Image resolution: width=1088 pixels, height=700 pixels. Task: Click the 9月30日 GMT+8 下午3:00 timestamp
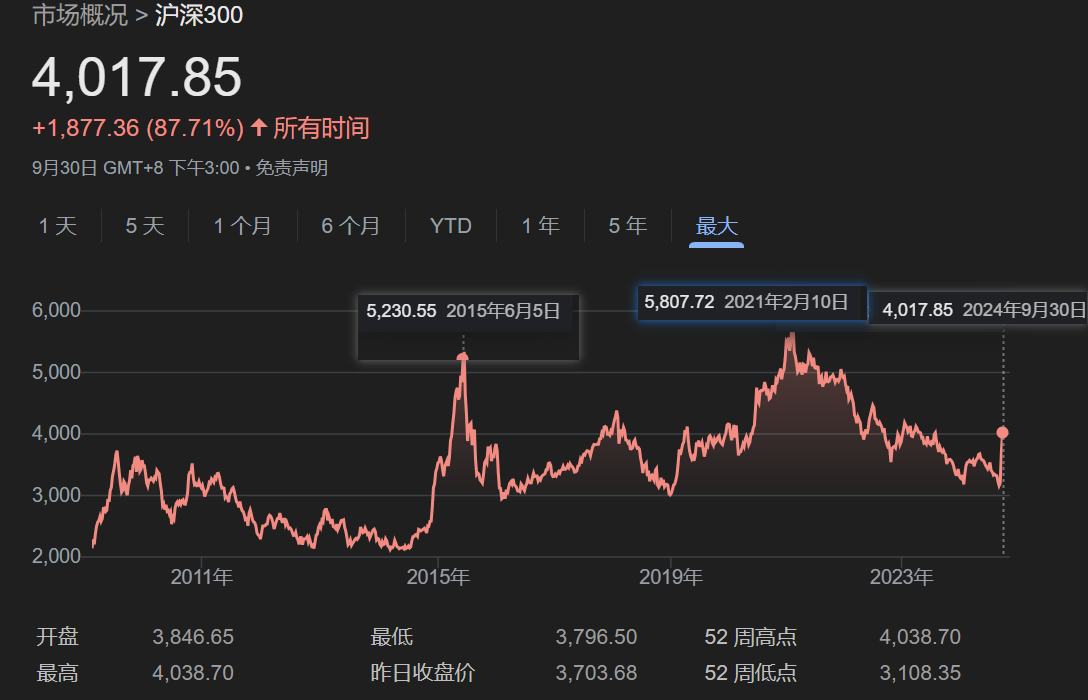(x=135, y=168)
